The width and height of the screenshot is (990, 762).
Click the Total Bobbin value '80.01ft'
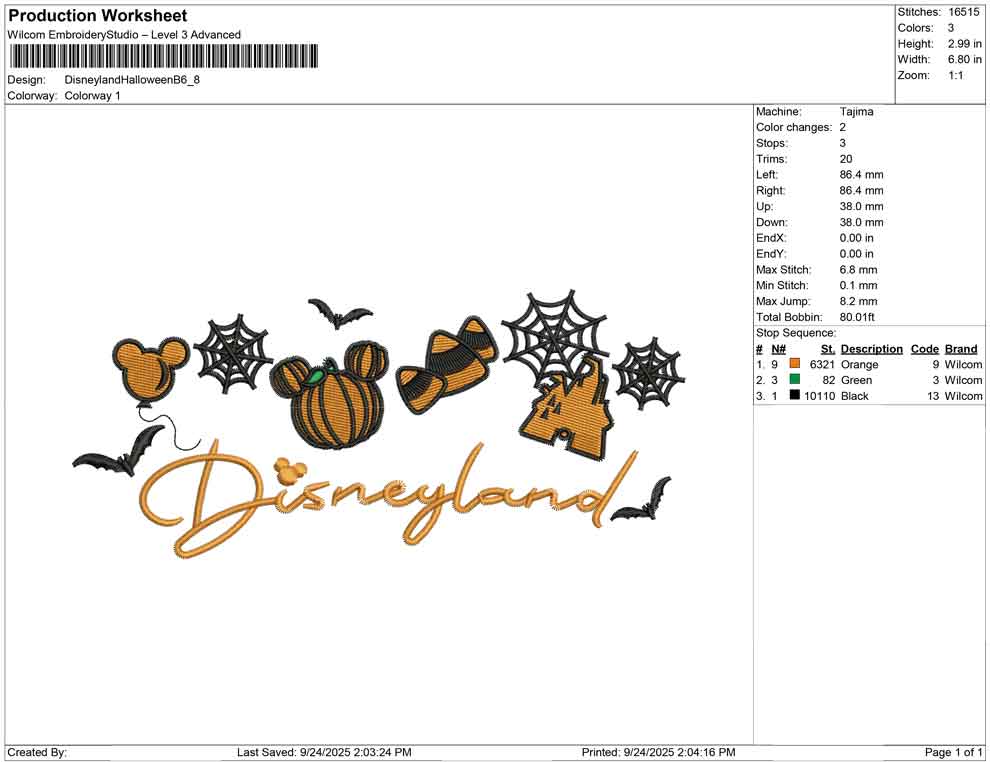coord(857,317)
